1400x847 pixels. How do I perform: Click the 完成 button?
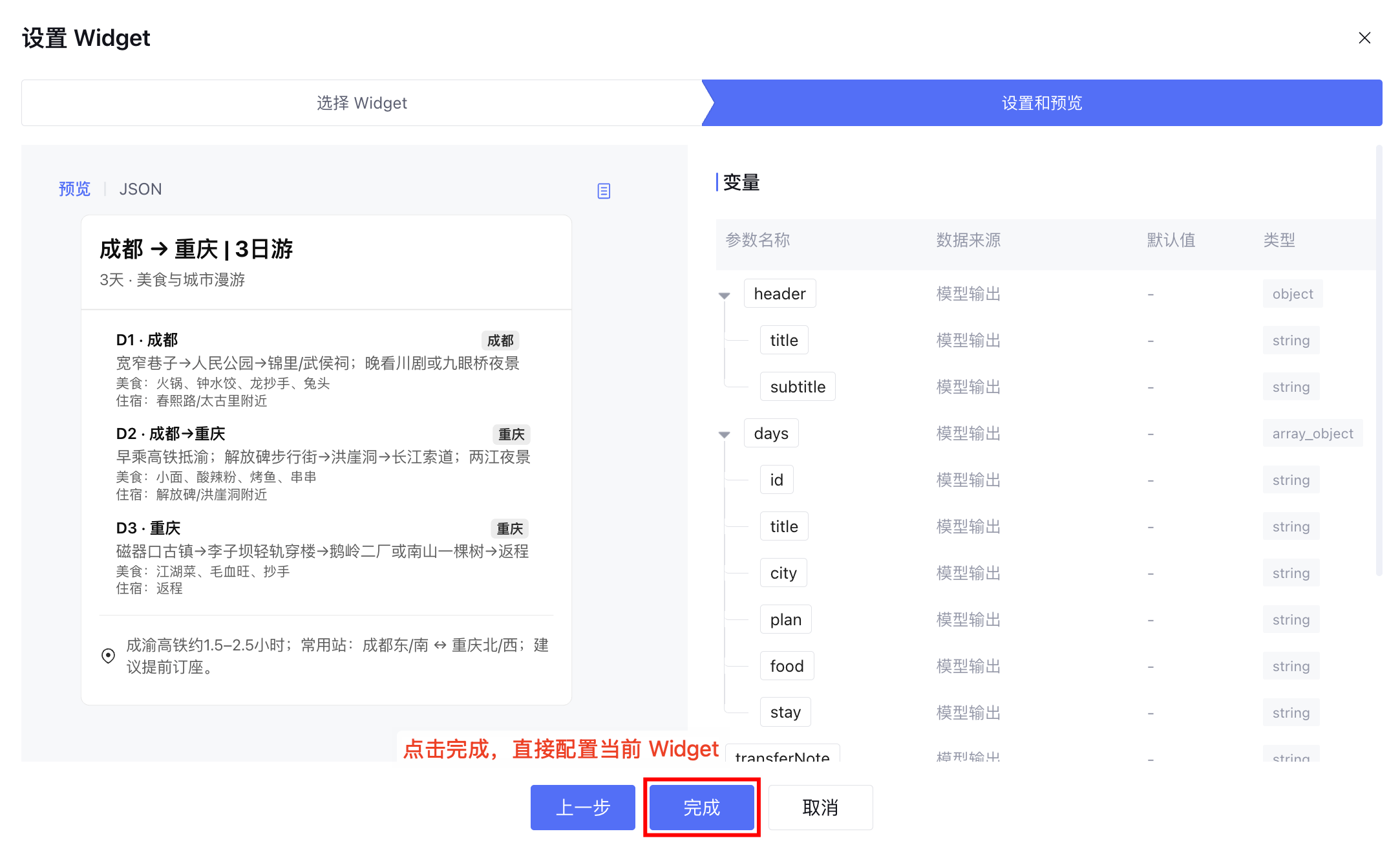tap(701, 807)
